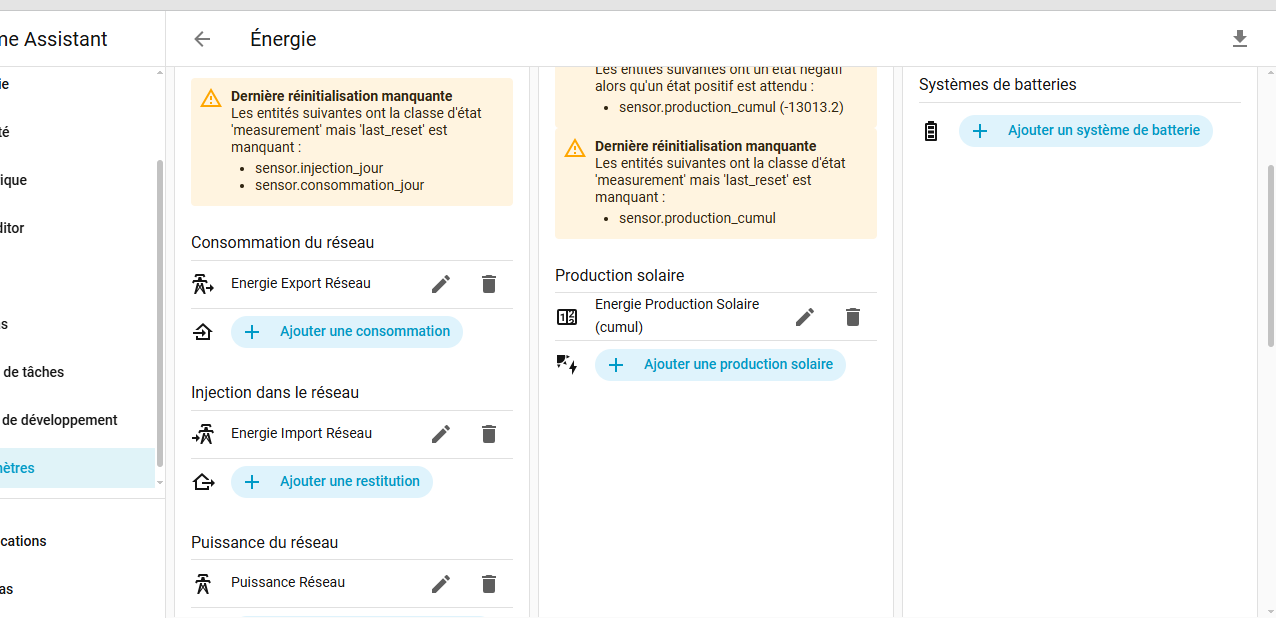Delete the Energie Export Réseau entry
The height and width of the screenshot is (618, 1276).
(489, 284)
